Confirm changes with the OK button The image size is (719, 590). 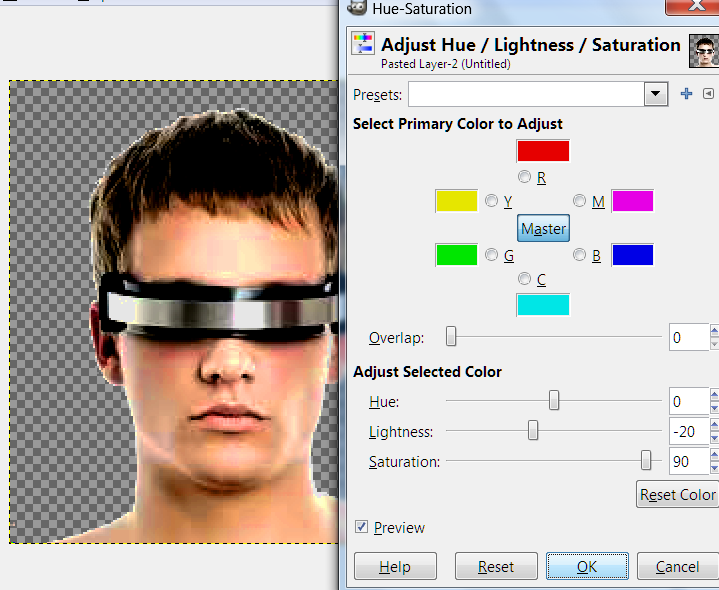(587, 566)
